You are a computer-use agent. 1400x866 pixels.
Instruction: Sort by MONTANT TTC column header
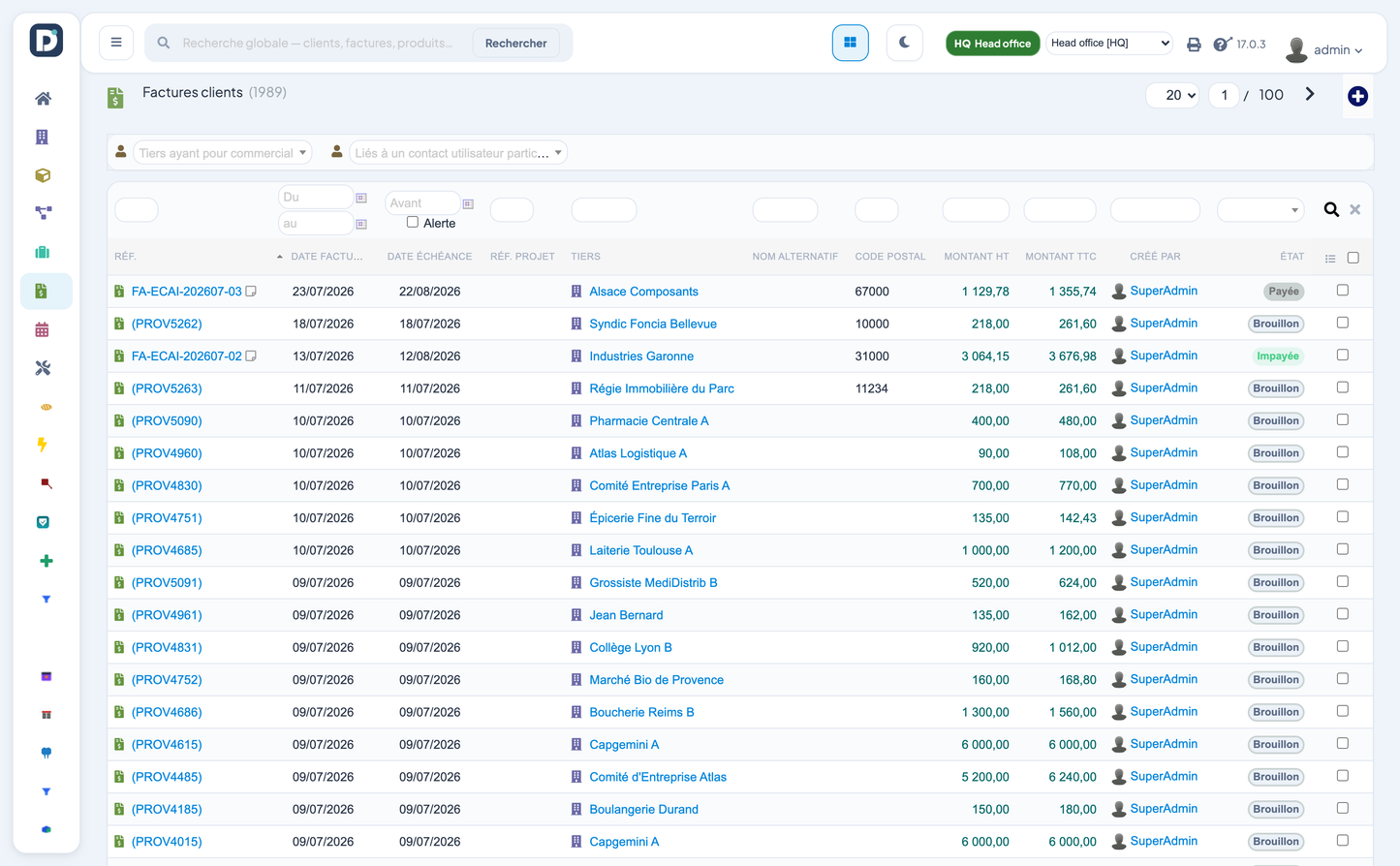coord(1061,257)
